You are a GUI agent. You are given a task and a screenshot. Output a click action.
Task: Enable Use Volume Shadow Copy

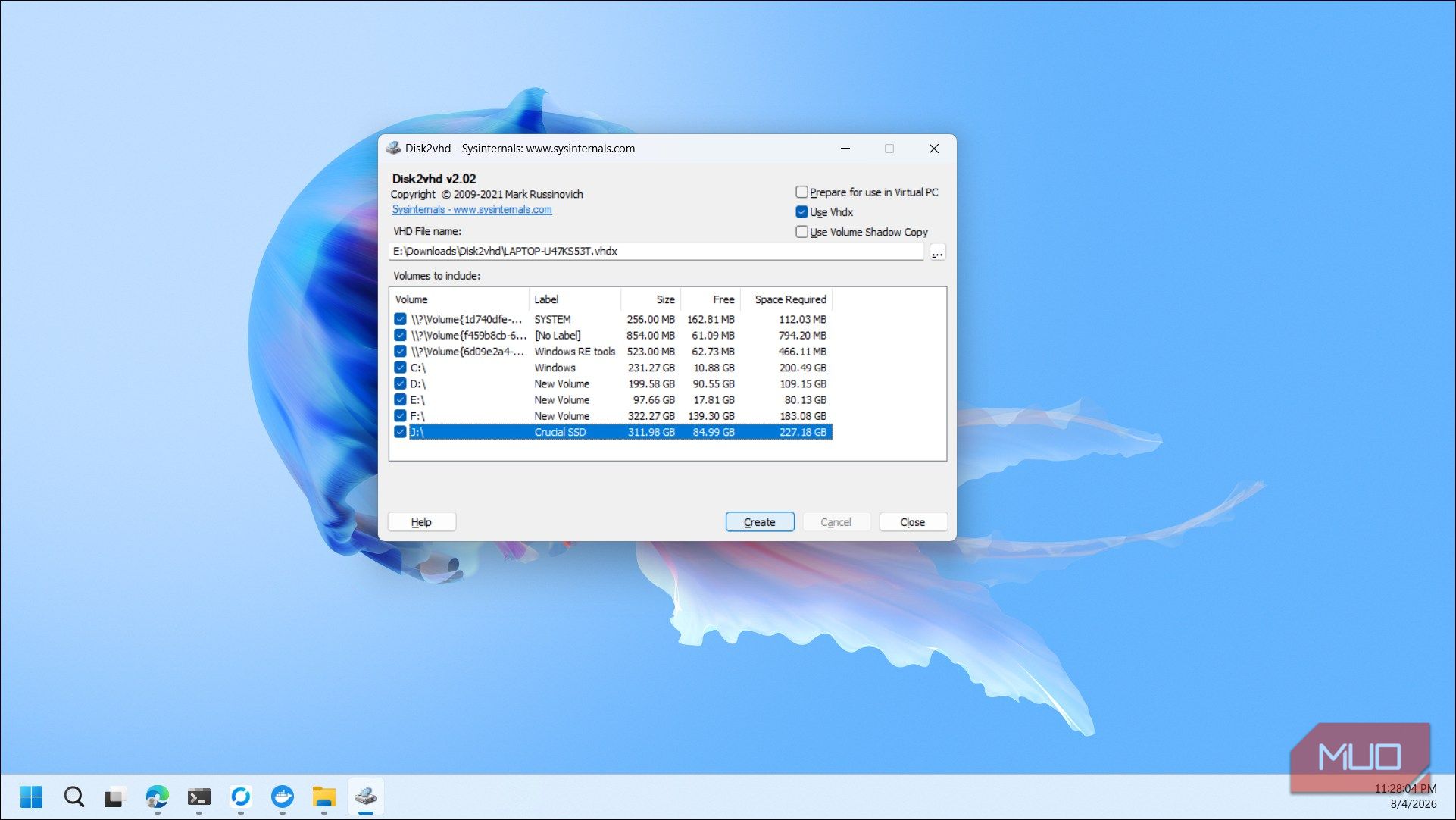tap(801, 232)
